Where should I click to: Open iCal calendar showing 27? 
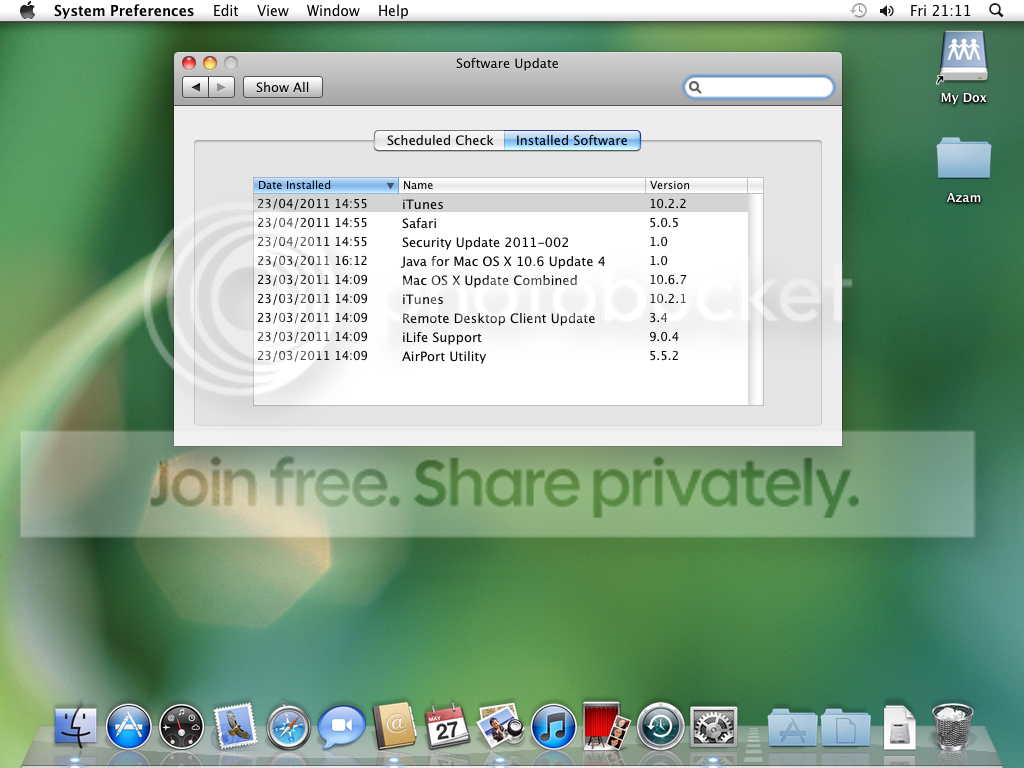447,726
